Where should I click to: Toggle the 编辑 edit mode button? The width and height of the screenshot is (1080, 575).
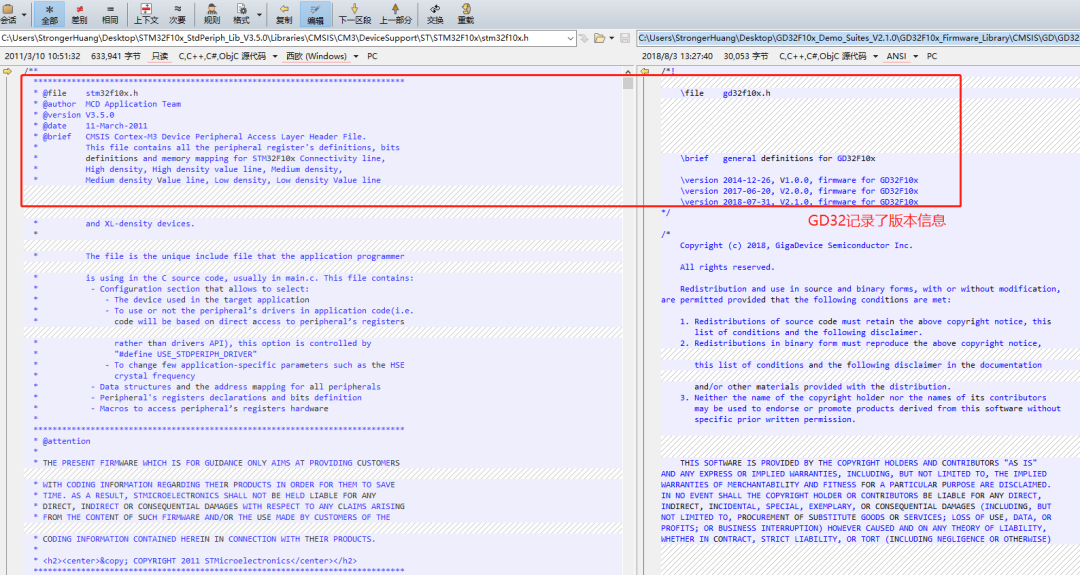coord(315,14)
